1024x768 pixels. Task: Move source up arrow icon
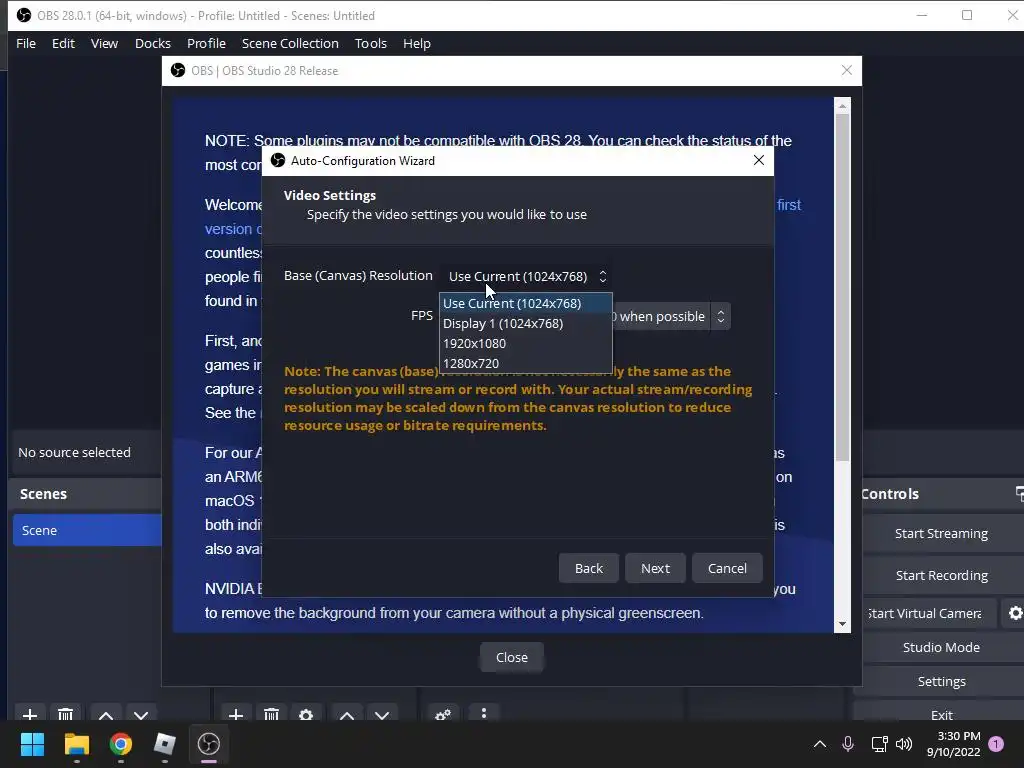[x=347, y=716]
